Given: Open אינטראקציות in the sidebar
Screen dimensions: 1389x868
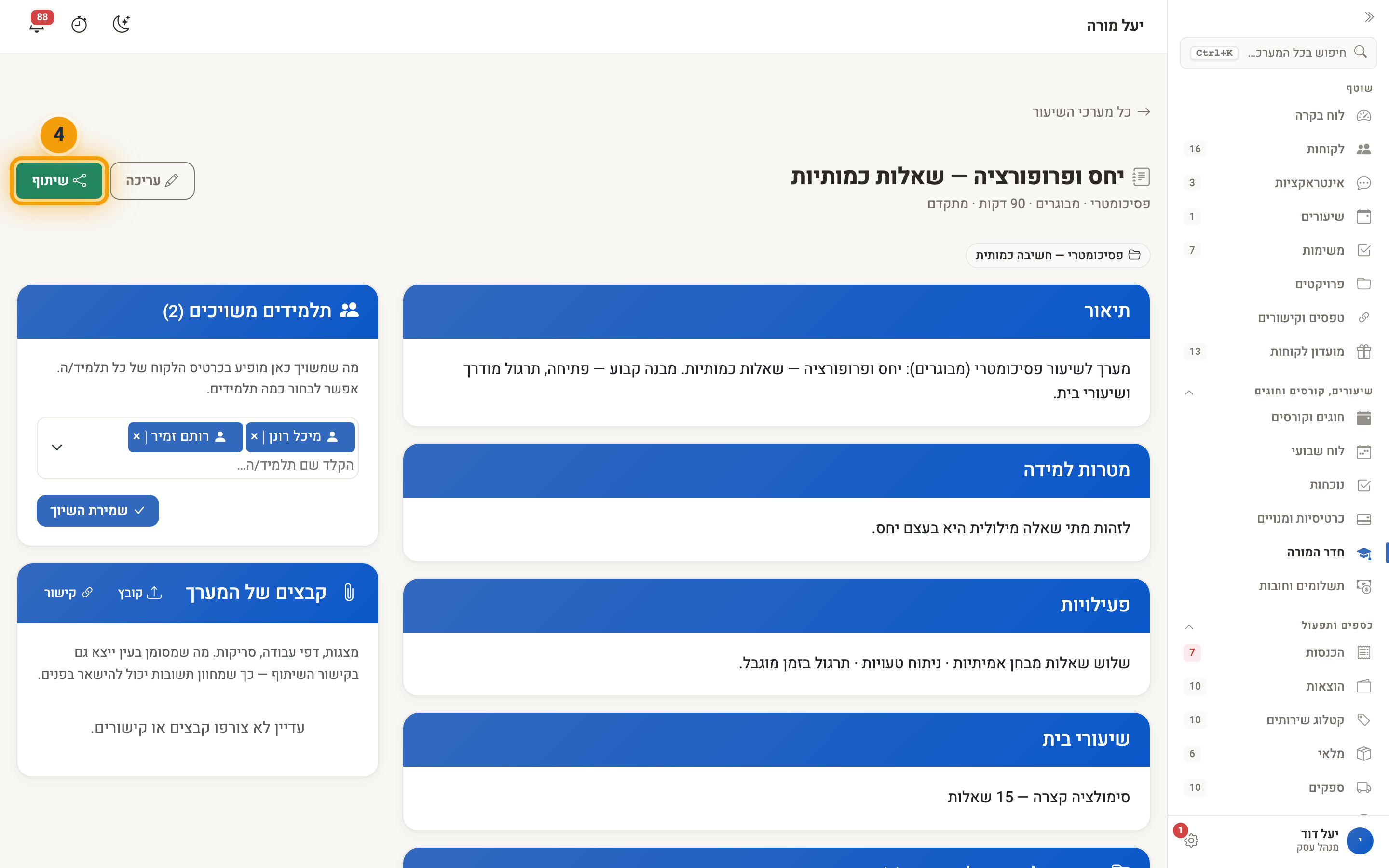Looking at the screenshot, I should point(1278,183).
